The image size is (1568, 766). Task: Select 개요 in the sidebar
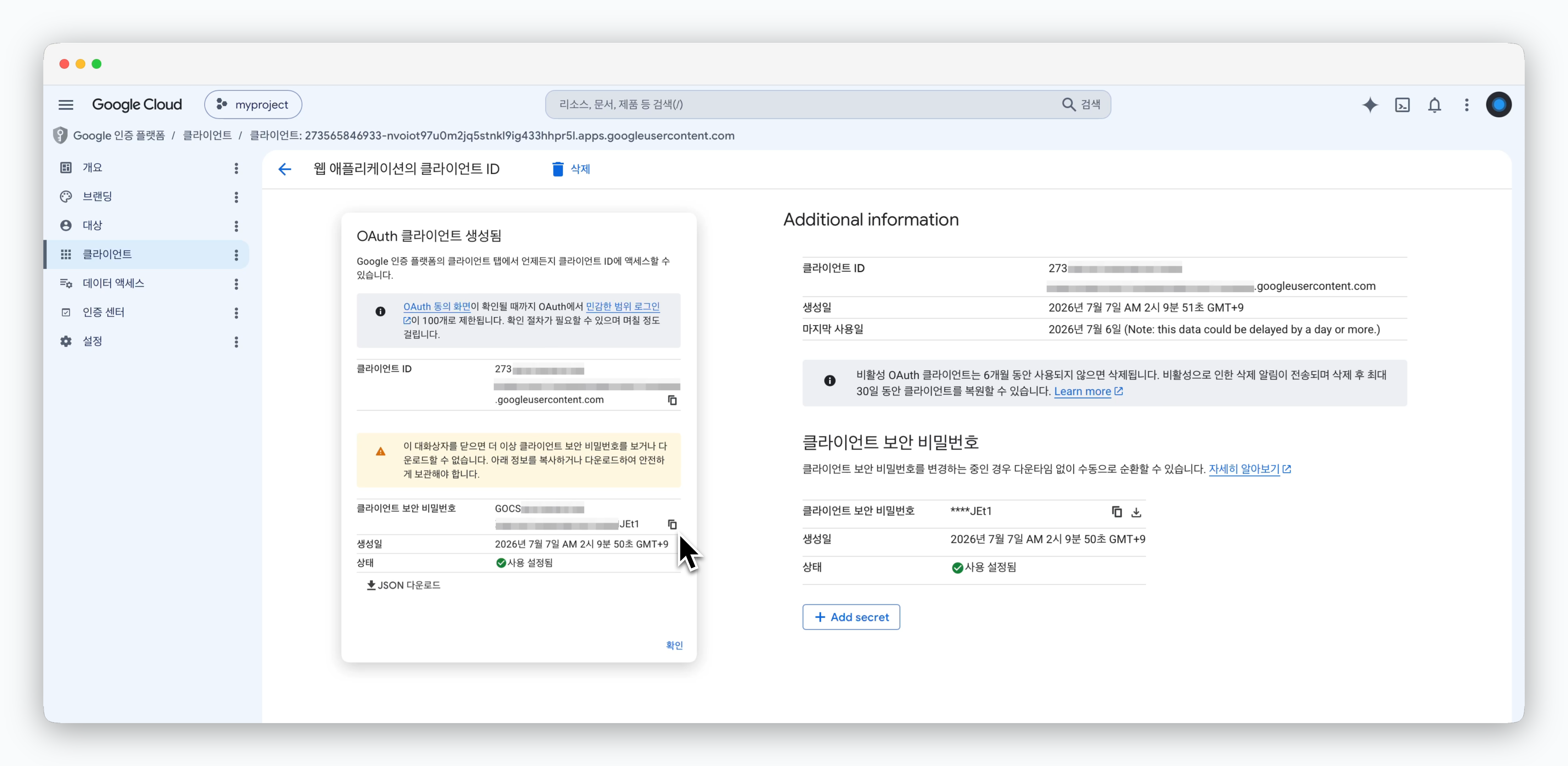(92, 167)
